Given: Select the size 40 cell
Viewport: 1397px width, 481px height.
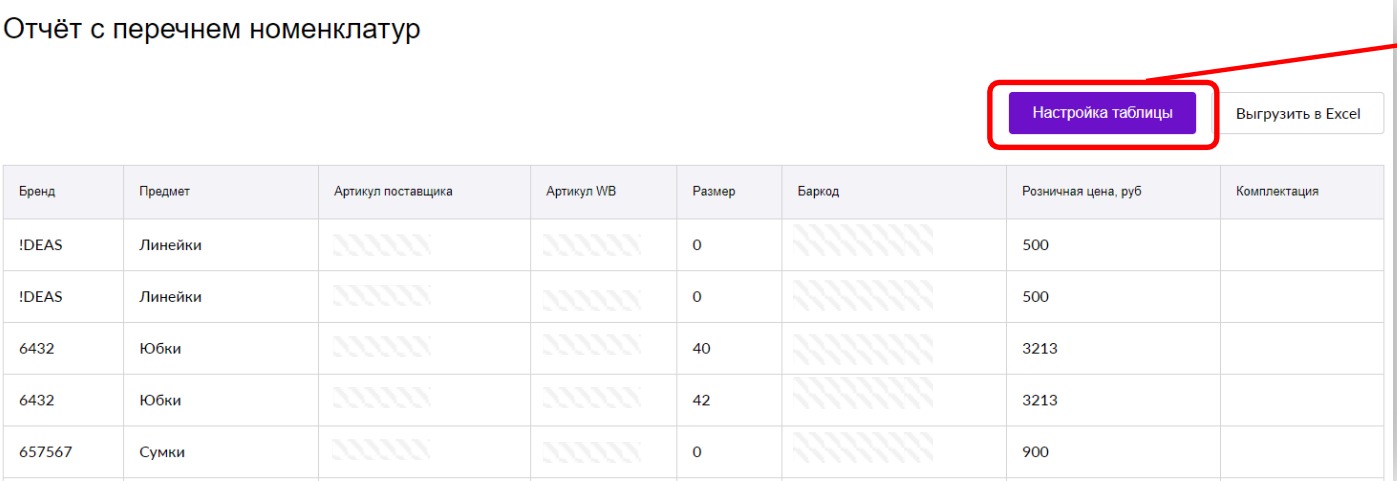Looking at the screenshot, I should 729,348.
